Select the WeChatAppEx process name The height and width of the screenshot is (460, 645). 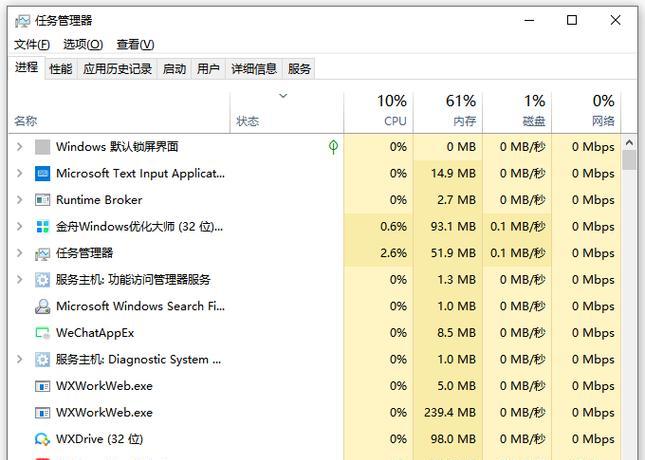pyautogui.click(x=95, y=333)
